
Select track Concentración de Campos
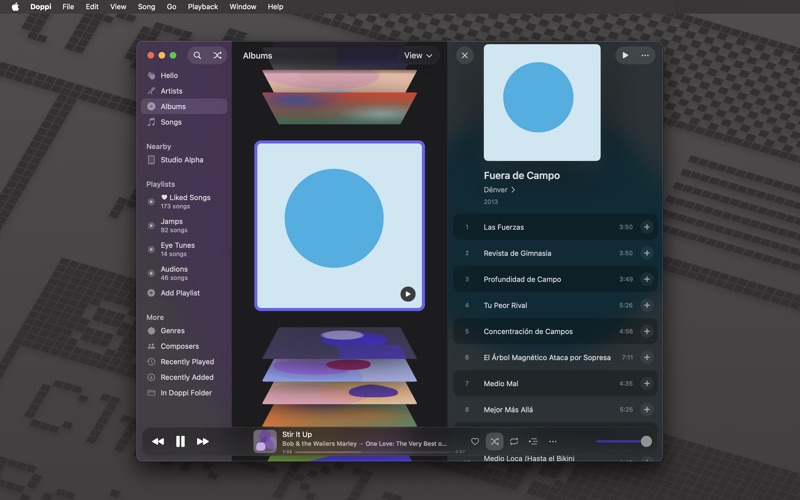click(x=555, y=331)
